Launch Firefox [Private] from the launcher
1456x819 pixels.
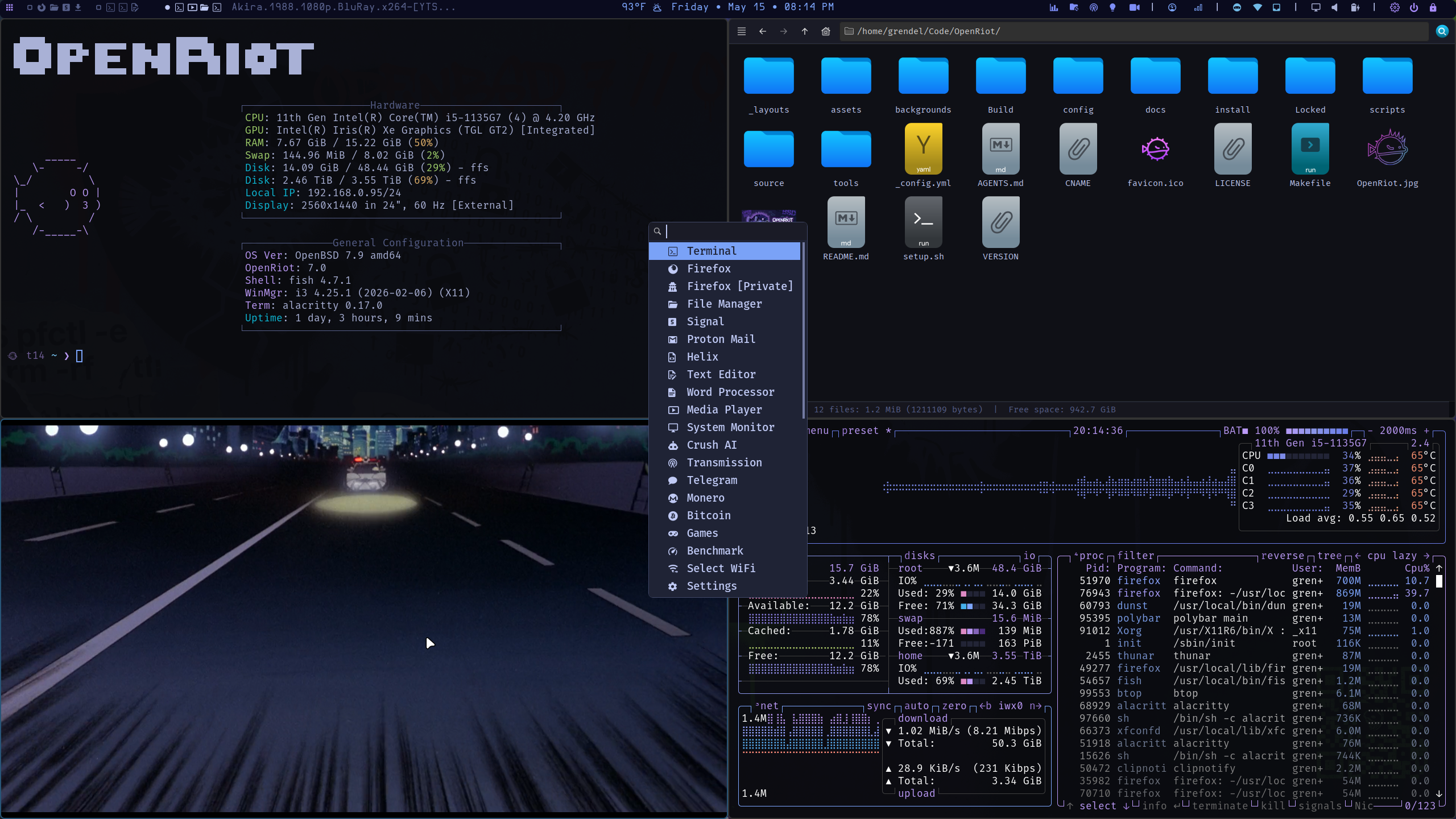point(725,286)
